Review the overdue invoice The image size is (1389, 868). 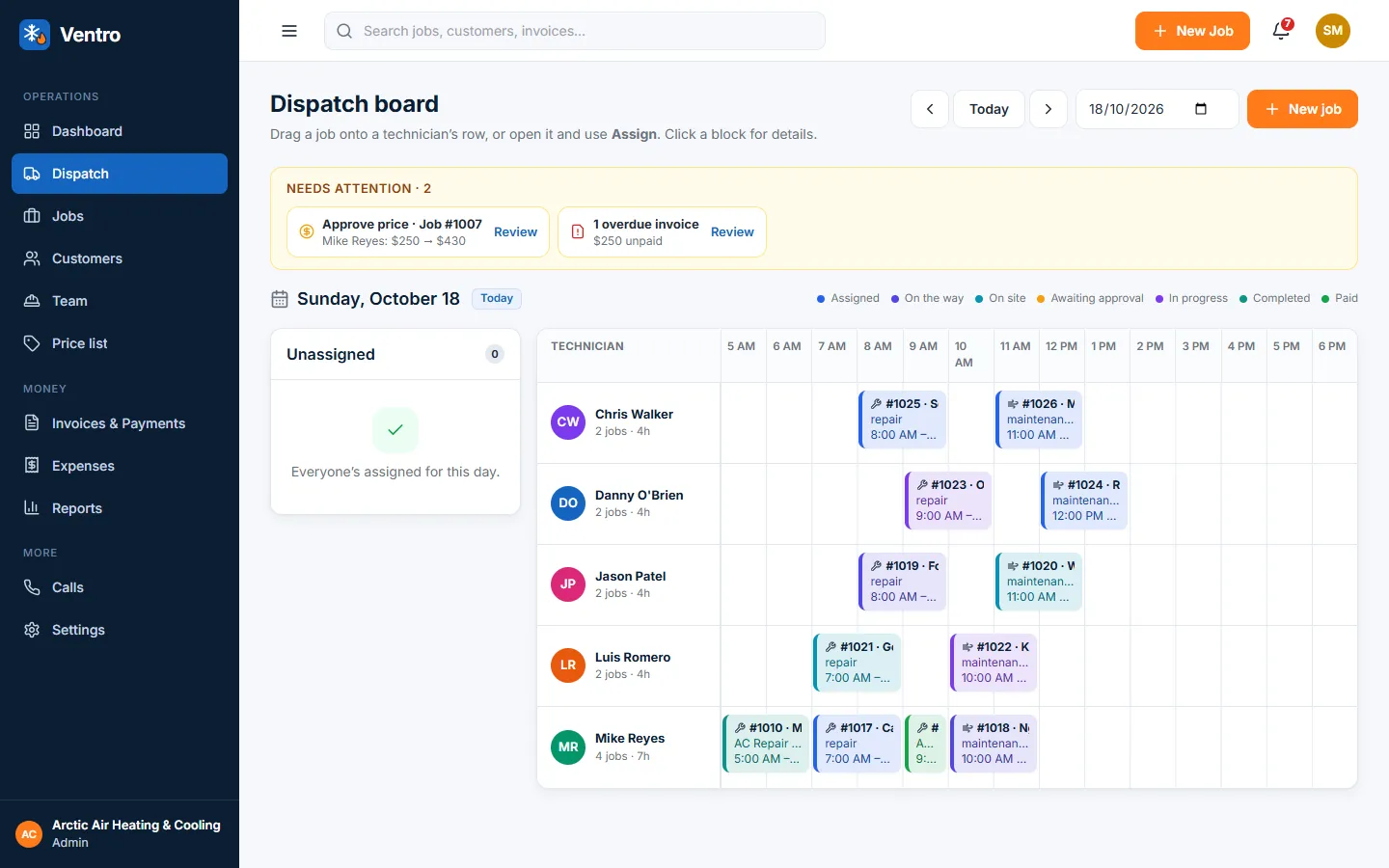[732, 231]
